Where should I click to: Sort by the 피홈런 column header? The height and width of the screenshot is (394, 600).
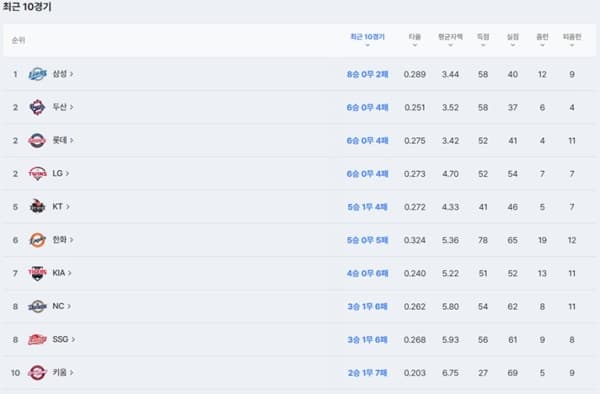(x=572, y=40)
